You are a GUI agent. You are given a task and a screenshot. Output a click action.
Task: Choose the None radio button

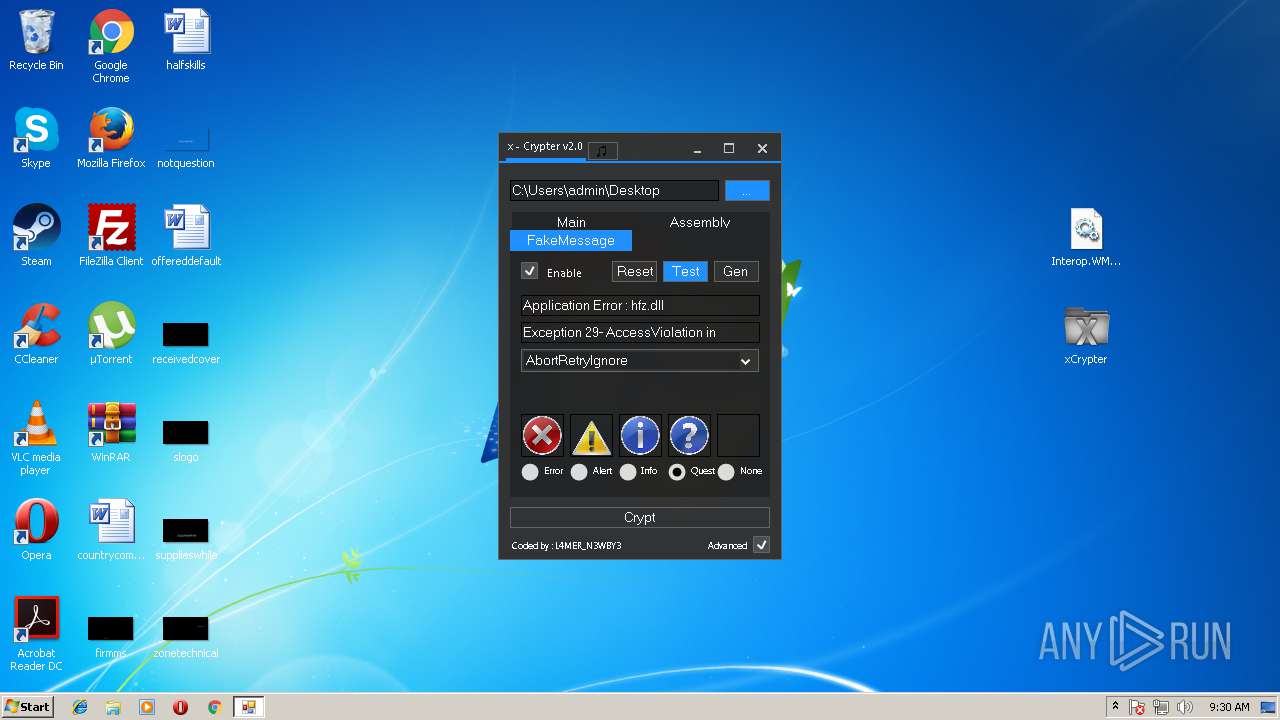(x=726, y=472)
